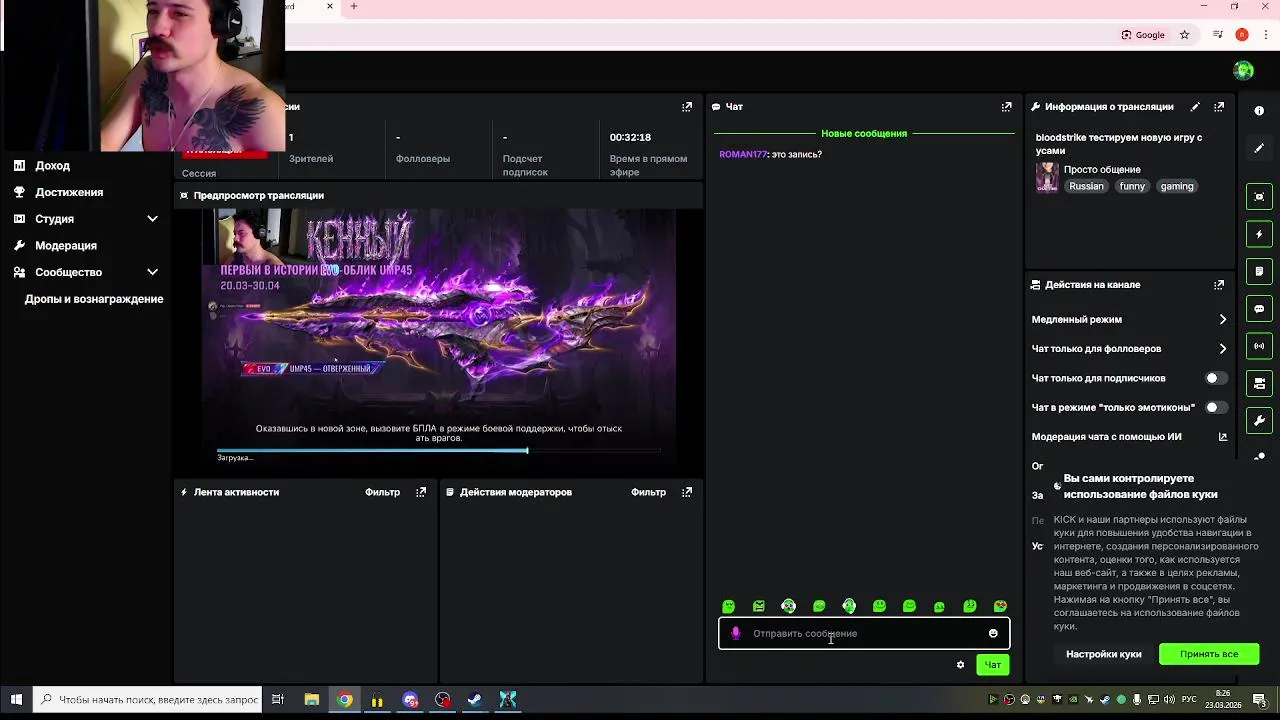
Task: Expand the Студия sidebar section
Action: (152, 219)
